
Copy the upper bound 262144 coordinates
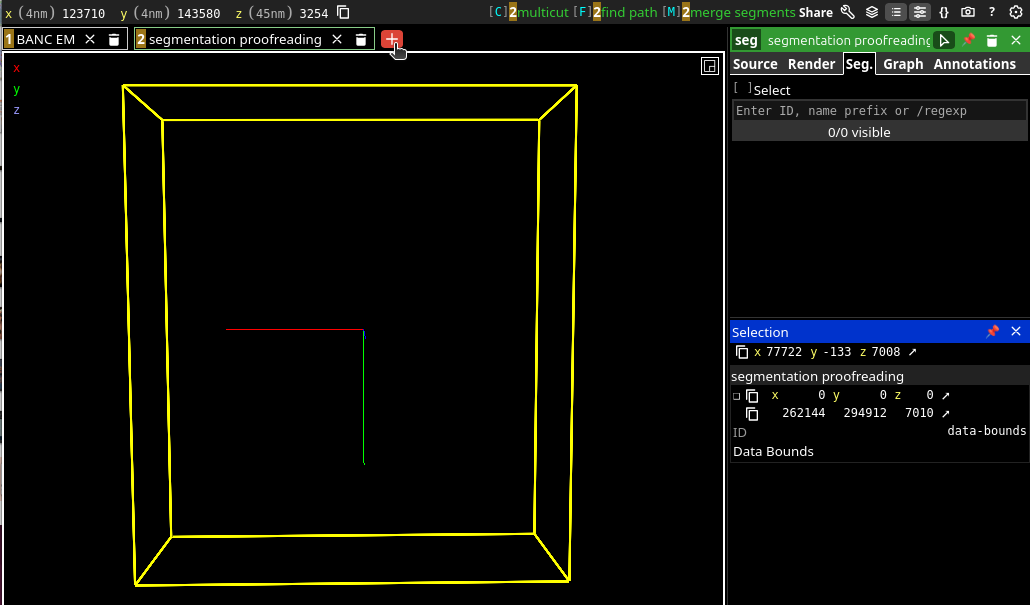[752, 413]
